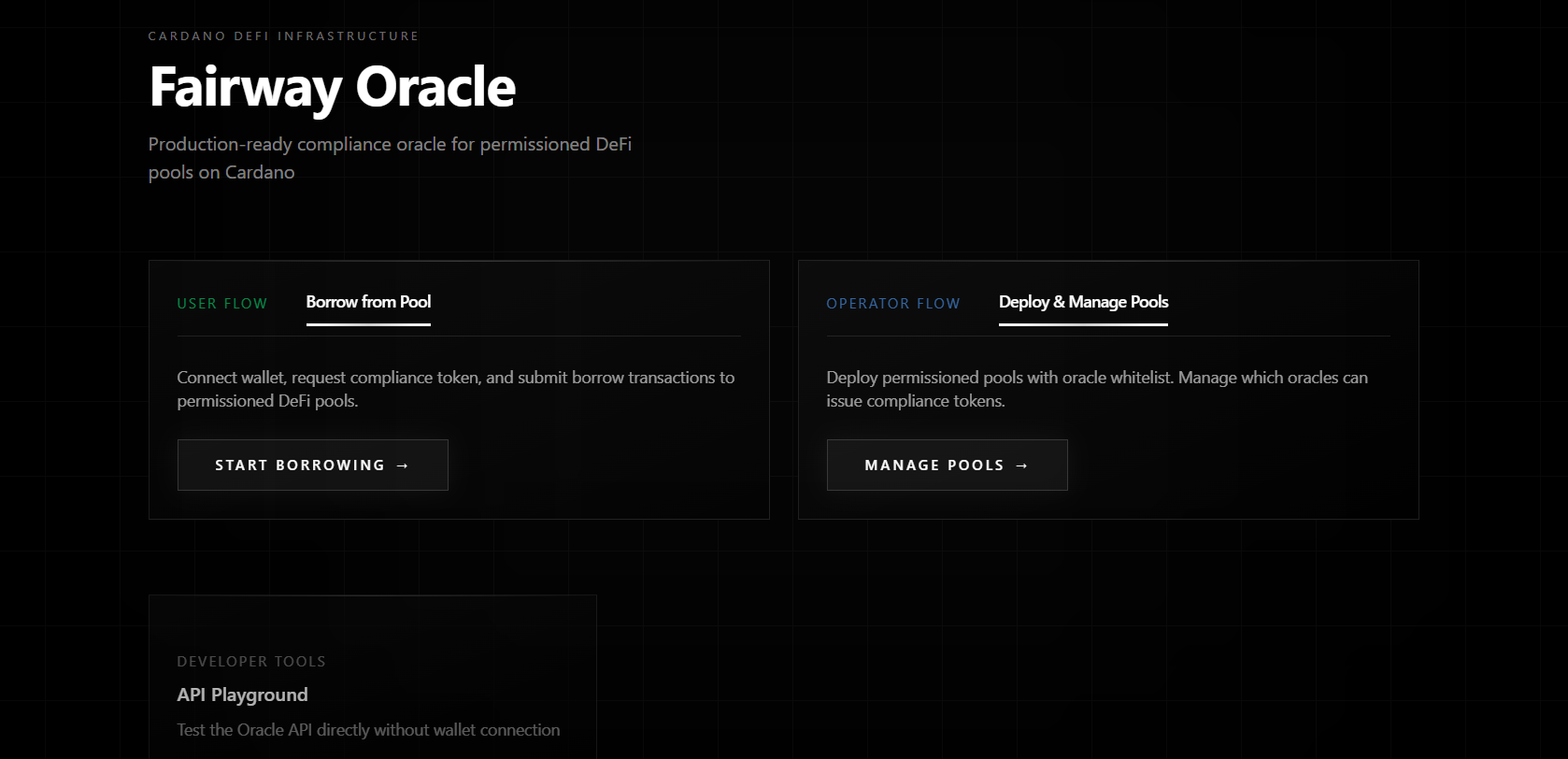Click the Manage Pools button
This screenshot has width=1568, height=759.
pos(947,465)
